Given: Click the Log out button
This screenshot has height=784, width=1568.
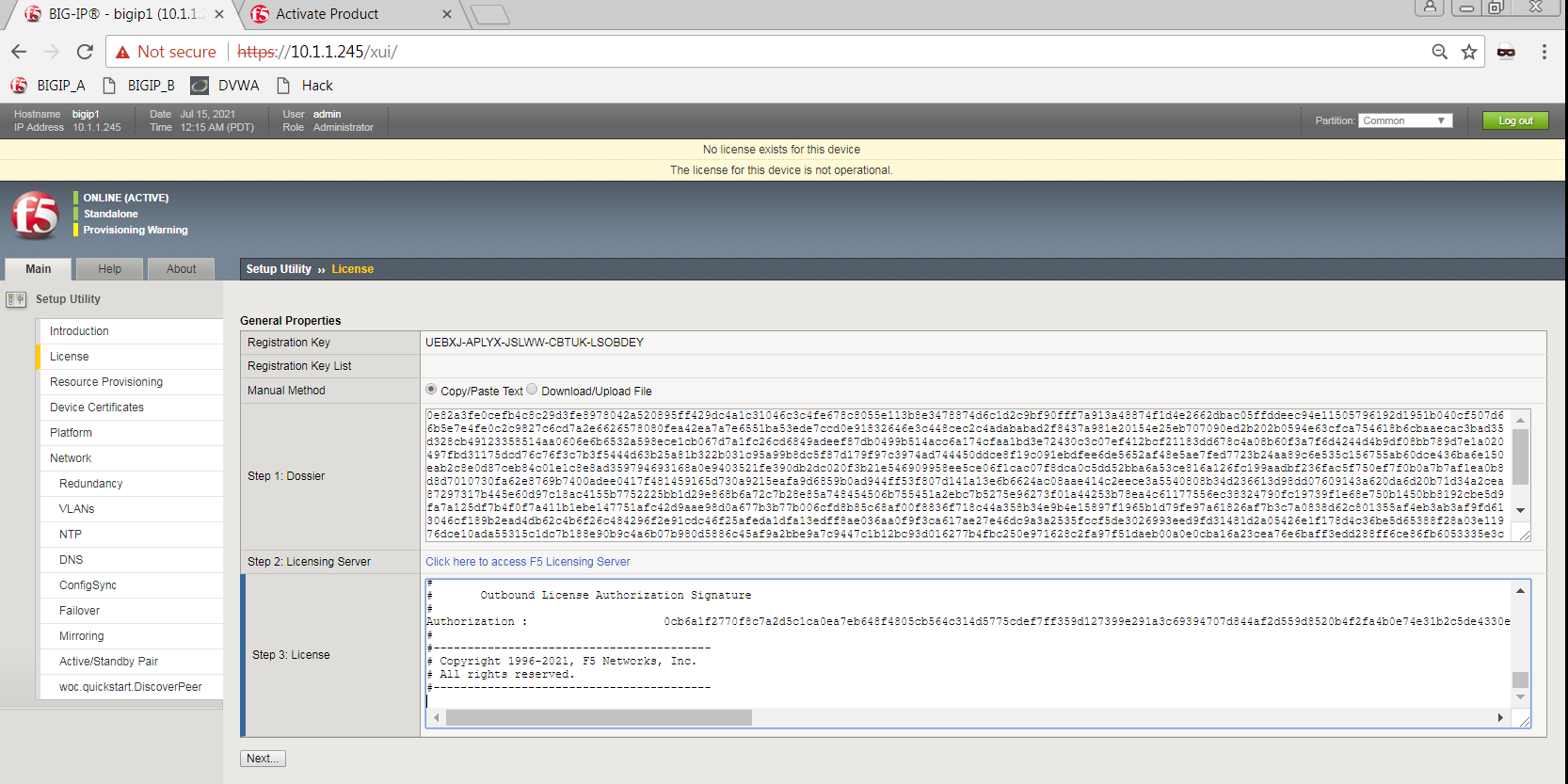Looking at the screenshot, I should click(1515, 120).
